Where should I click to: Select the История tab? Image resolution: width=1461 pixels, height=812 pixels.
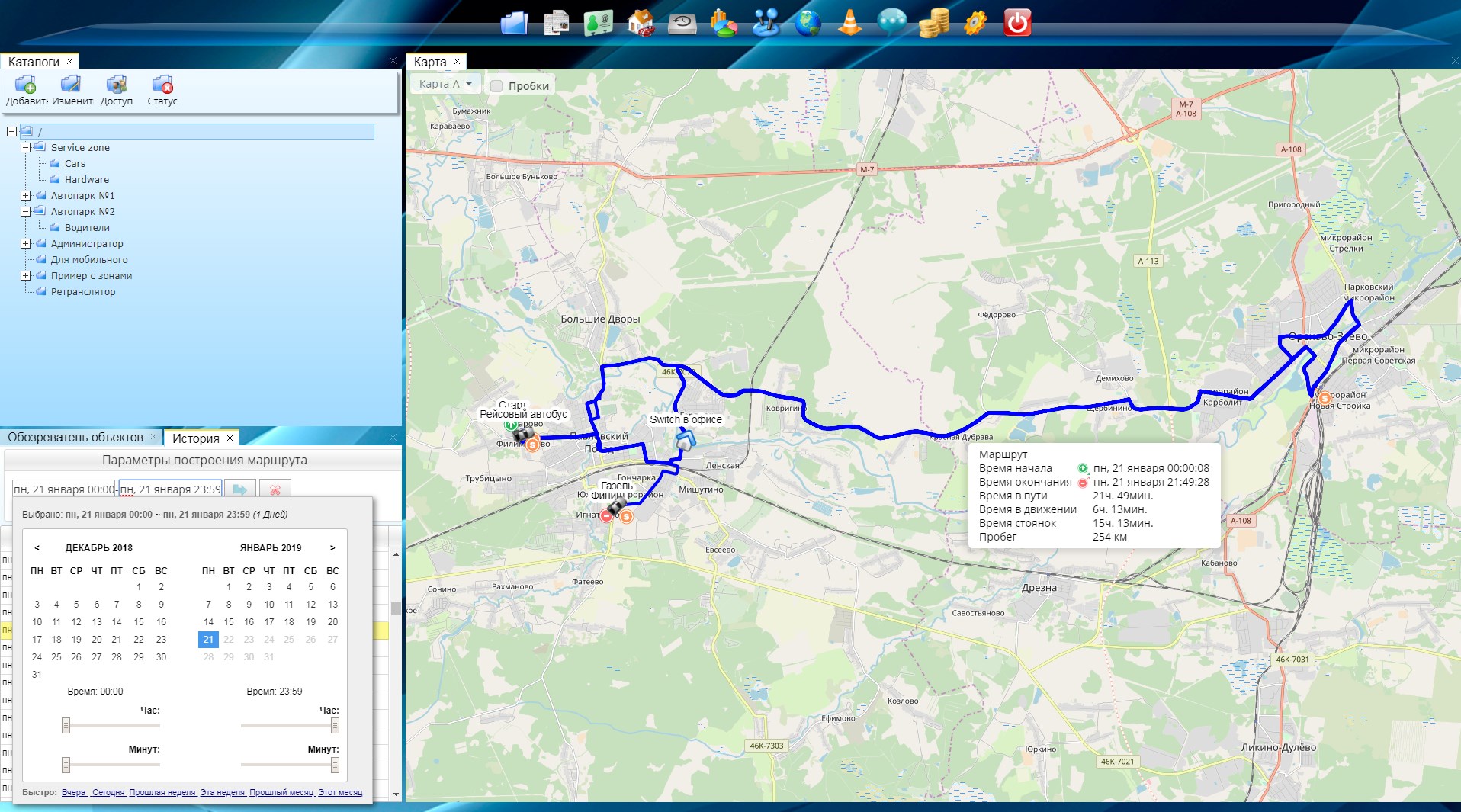tap(195, 438)
